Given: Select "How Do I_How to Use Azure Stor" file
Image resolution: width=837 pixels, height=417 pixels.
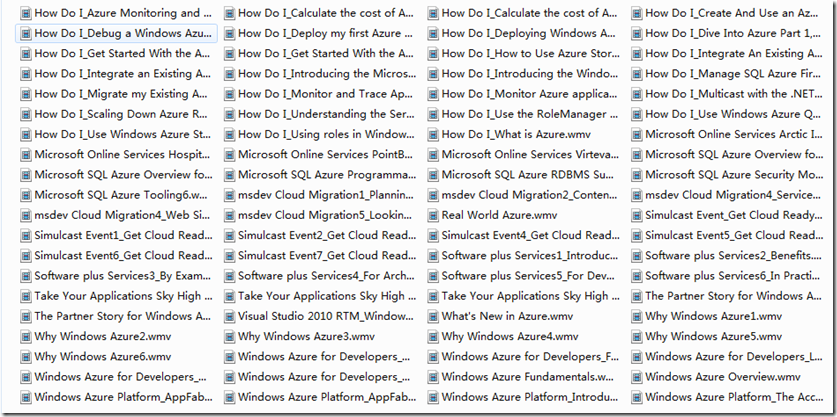Looking at the screenshot, I should [531, 54].
